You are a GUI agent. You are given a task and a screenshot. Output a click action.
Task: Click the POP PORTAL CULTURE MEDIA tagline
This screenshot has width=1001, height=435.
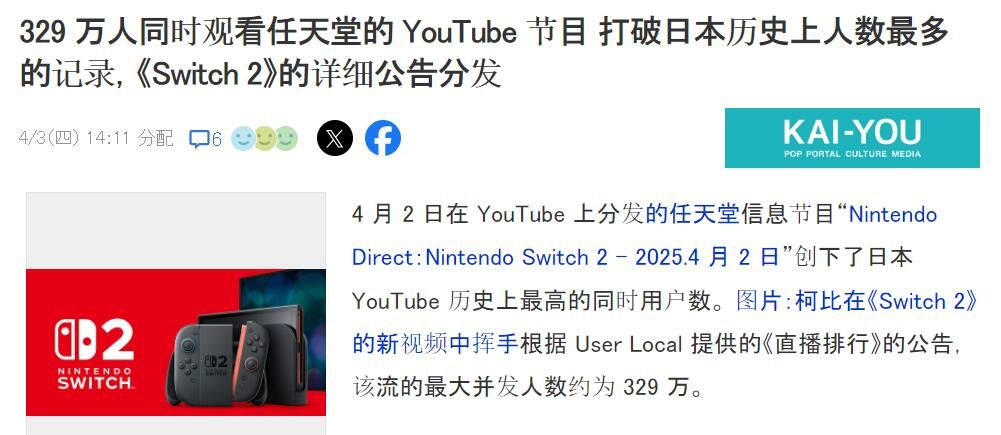pyautogui.click(x=852, y=154)
